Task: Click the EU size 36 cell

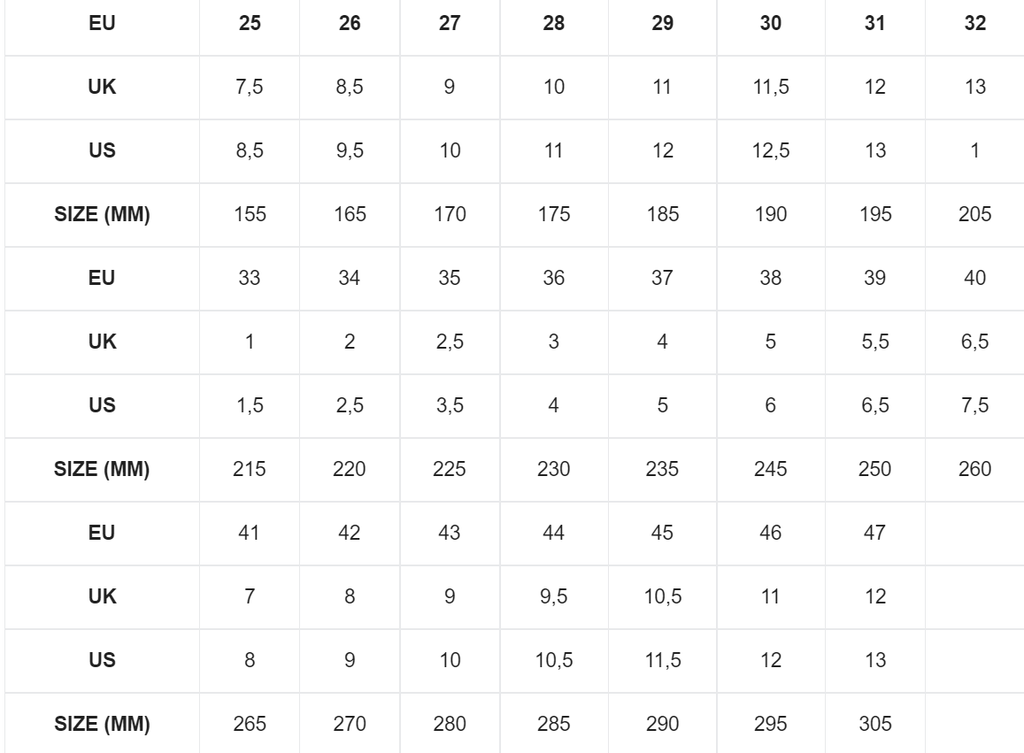Action: pyautogui.click(x=554, y=278)
